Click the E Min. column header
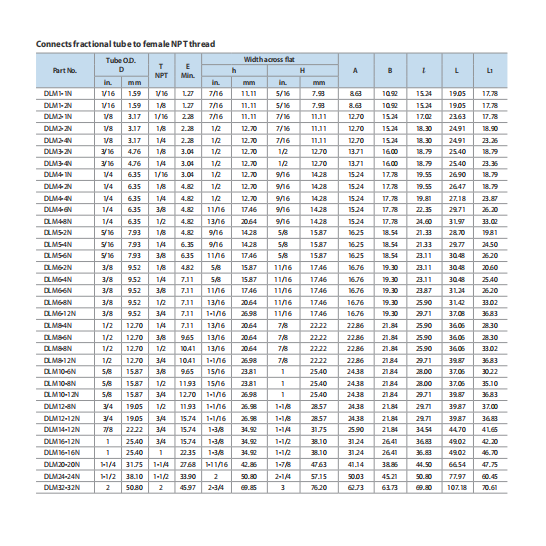This screenshot has height=546, width=546. point(188,71)
